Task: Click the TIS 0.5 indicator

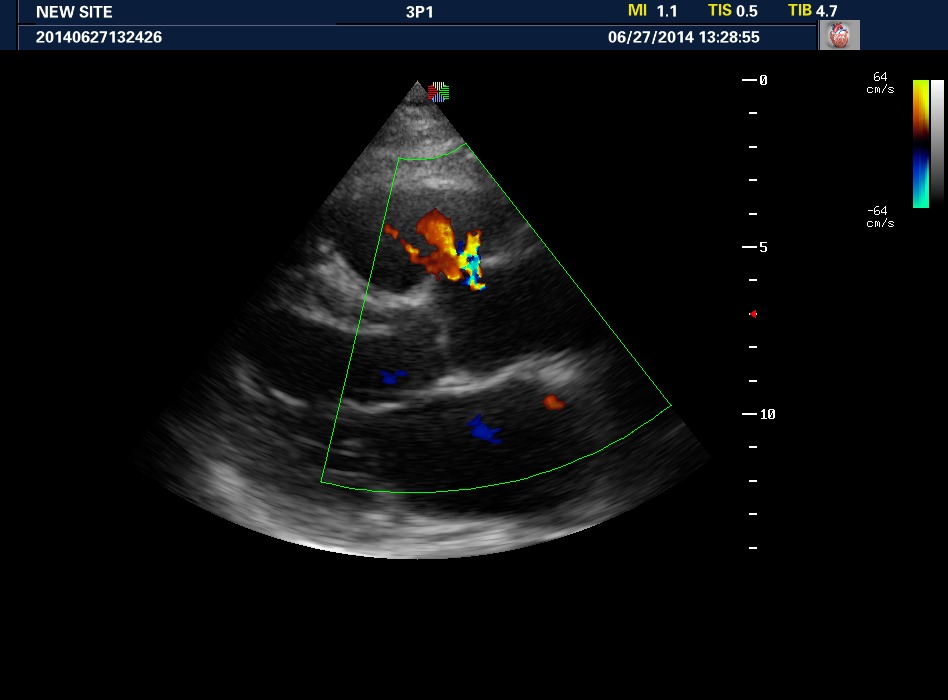Action: click(x=732, y=11)
